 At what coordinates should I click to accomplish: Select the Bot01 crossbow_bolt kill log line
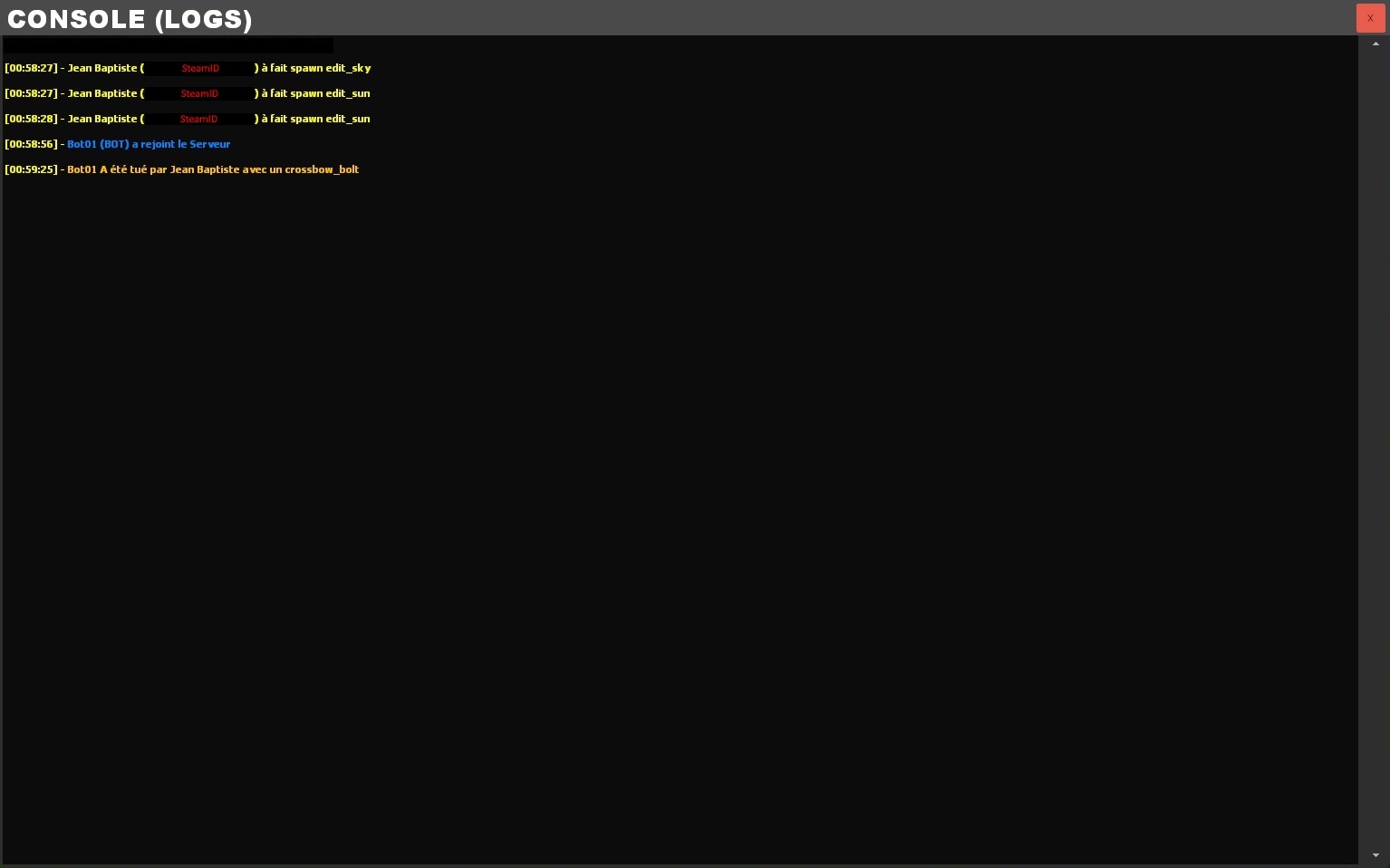tap(182, 169)
